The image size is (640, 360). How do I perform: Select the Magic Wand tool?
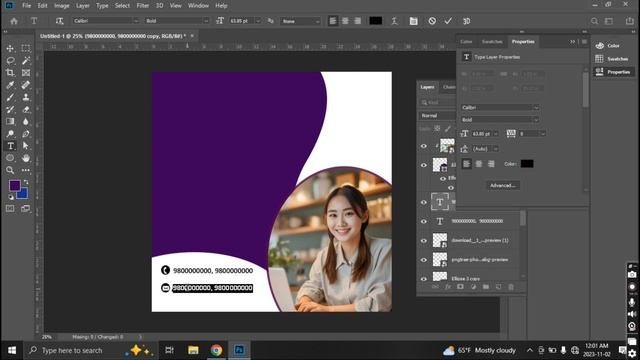click(26, 61)
